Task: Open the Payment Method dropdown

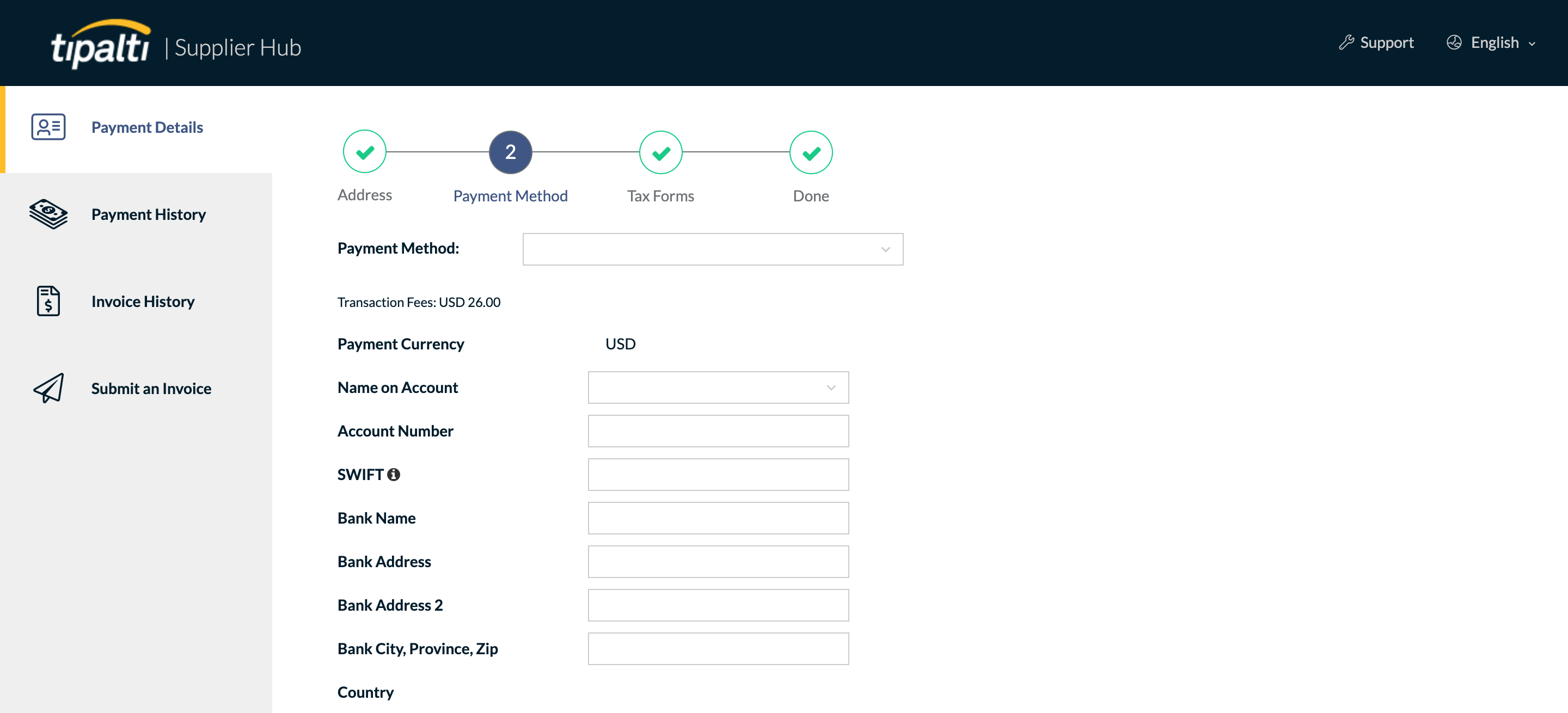Action: [712, 249]
